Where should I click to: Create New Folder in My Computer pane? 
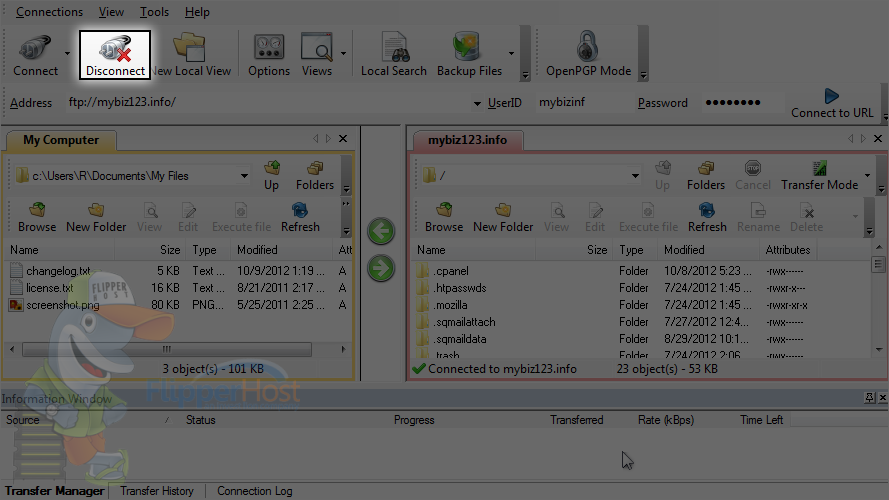(96, 218)
